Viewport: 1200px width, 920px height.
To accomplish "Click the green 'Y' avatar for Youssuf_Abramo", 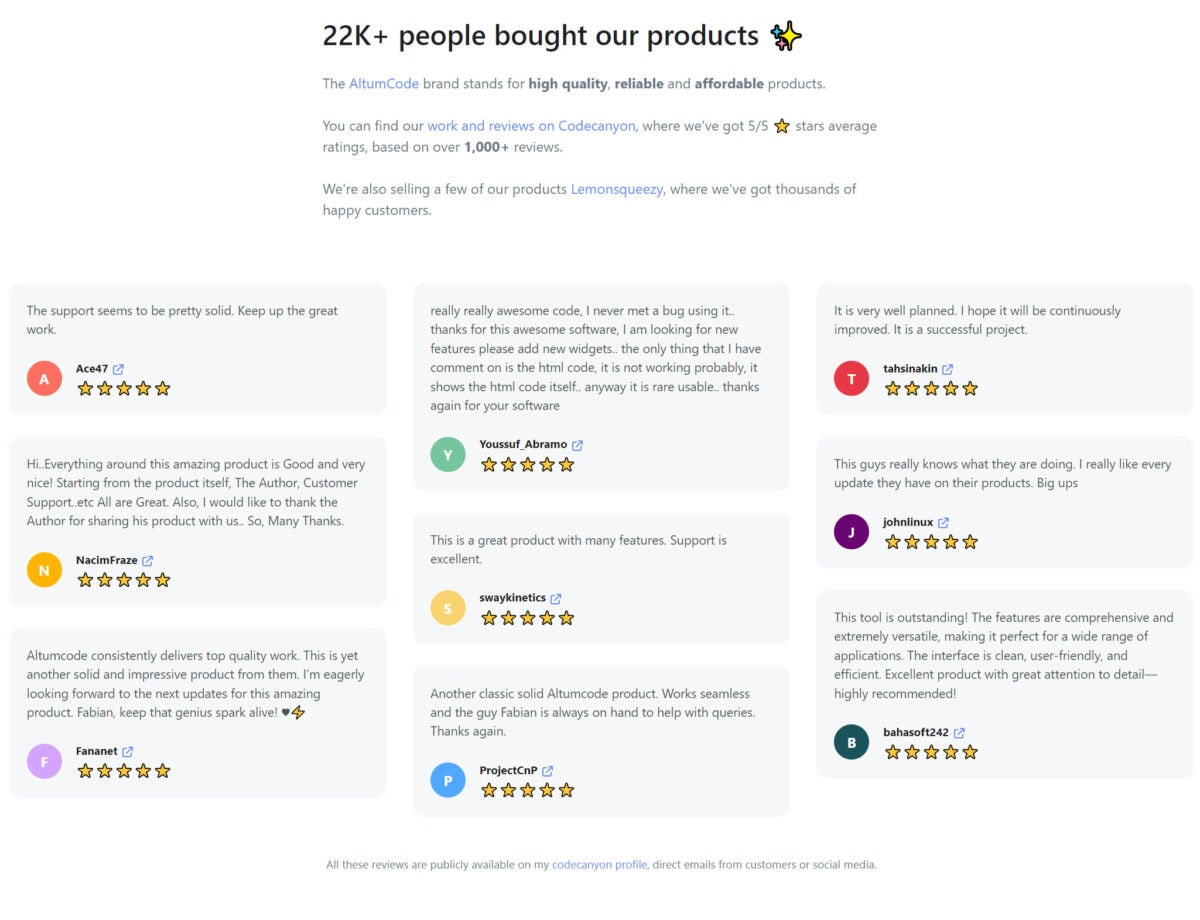I will coord(448,454).
